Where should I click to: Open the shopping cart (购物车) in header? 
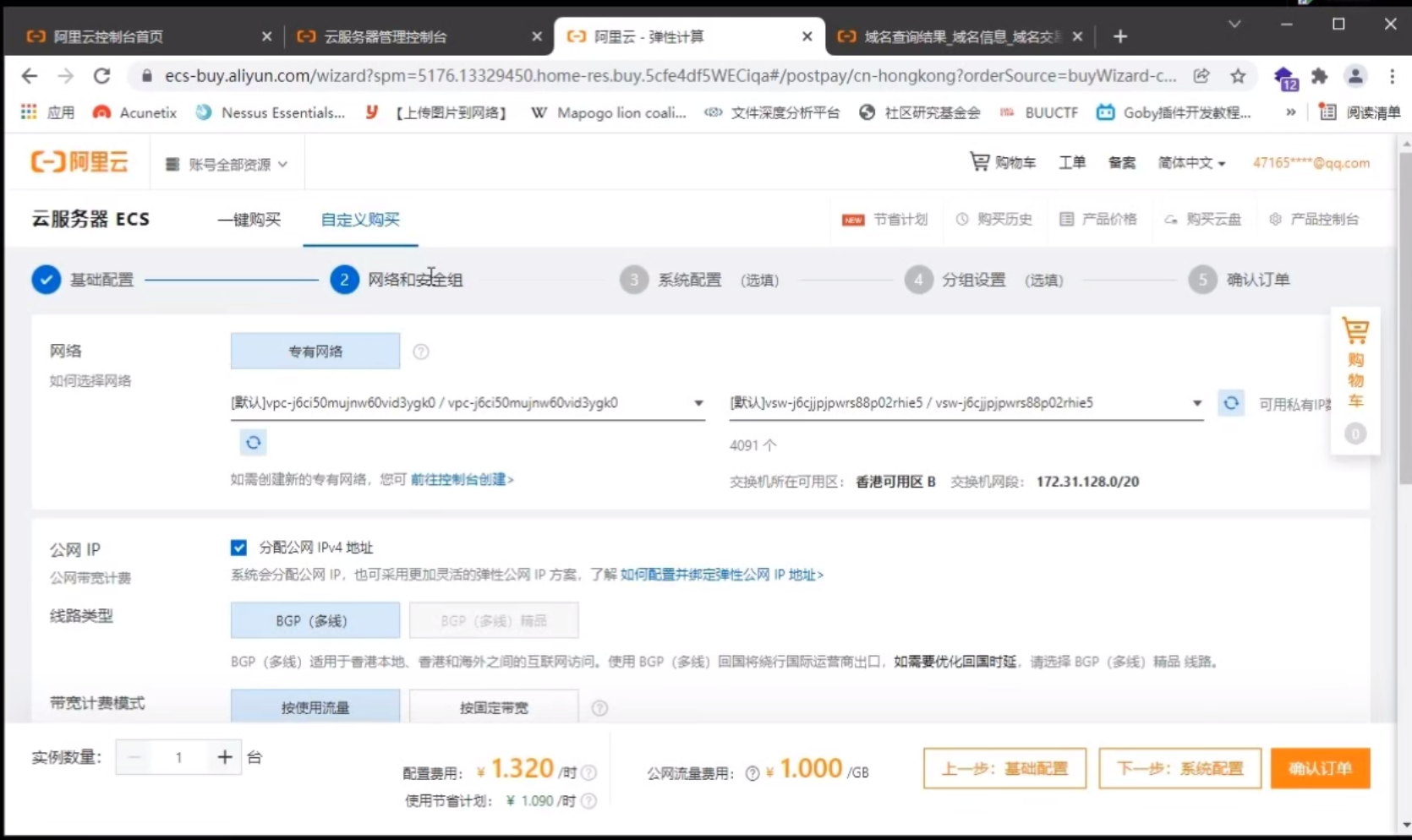pyautogui.click(x=1002, y=162)
